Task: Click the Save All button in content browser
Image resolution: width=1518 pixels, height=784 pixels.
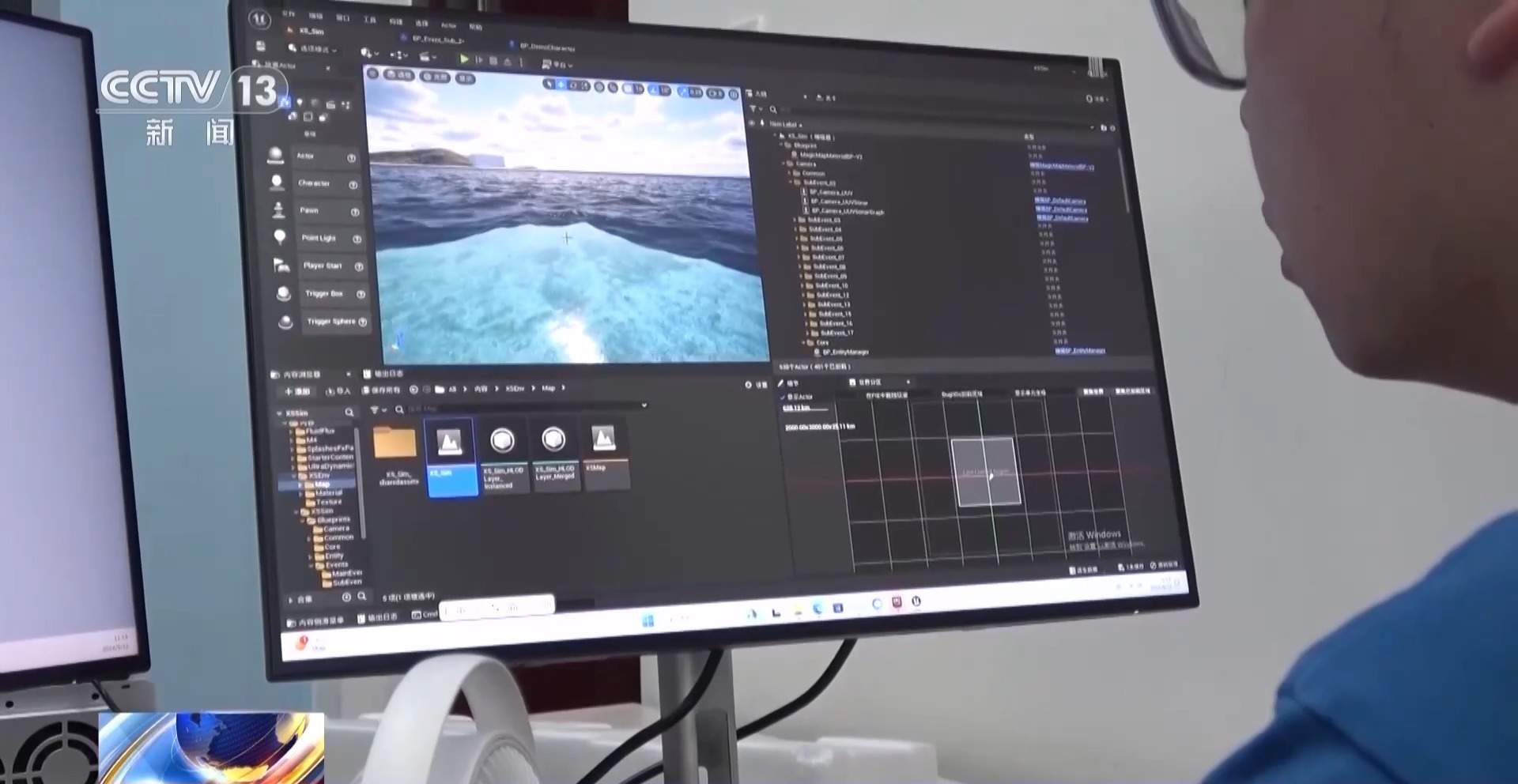Action: point(380,390)
